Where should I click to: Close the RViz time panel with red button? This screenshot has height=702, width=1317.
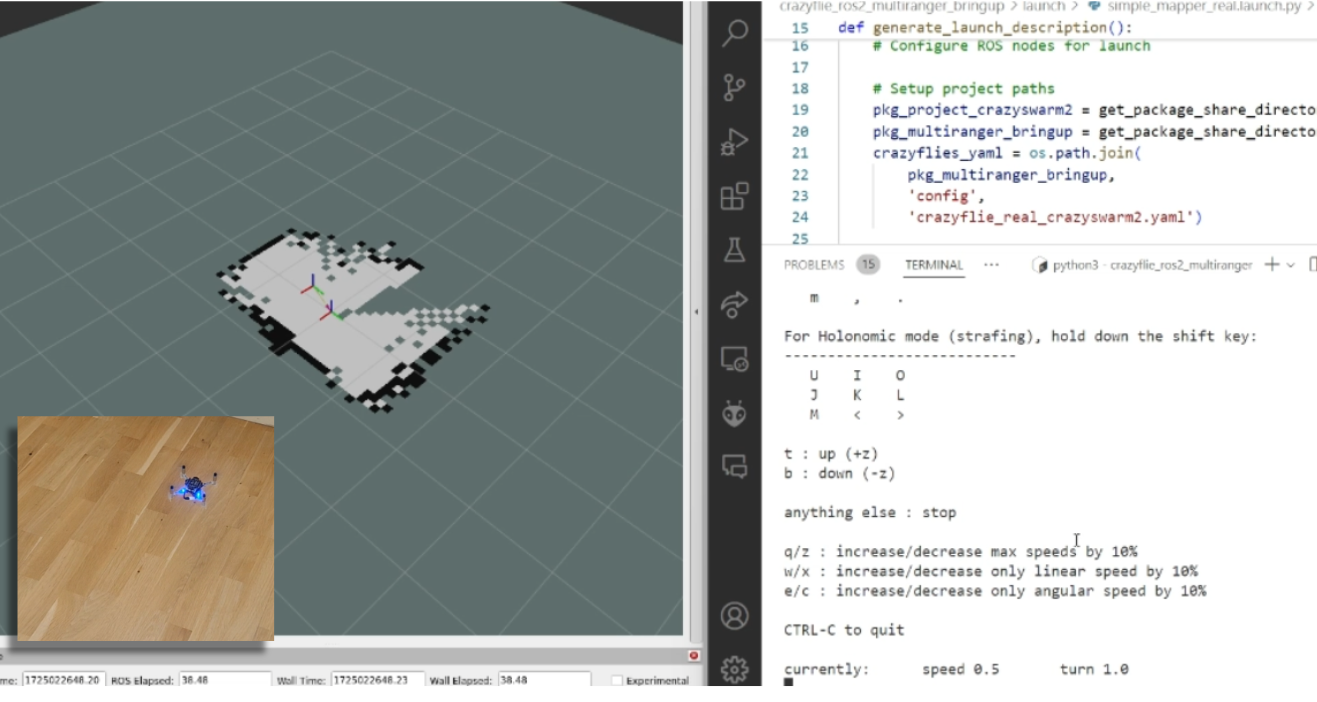point(693,656)
